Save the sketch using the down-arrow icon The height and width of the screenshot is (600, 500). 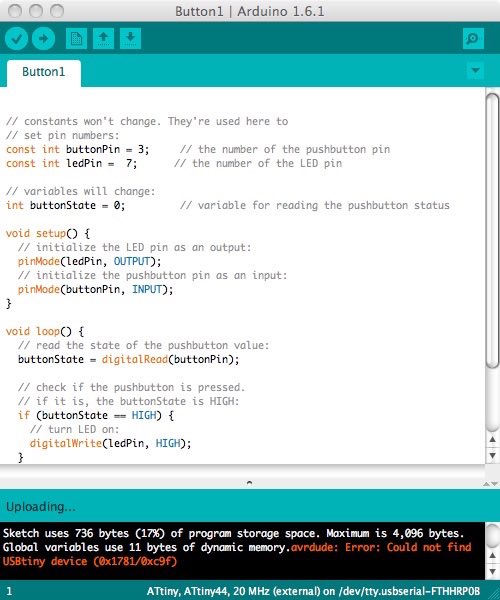pos(130,38)
